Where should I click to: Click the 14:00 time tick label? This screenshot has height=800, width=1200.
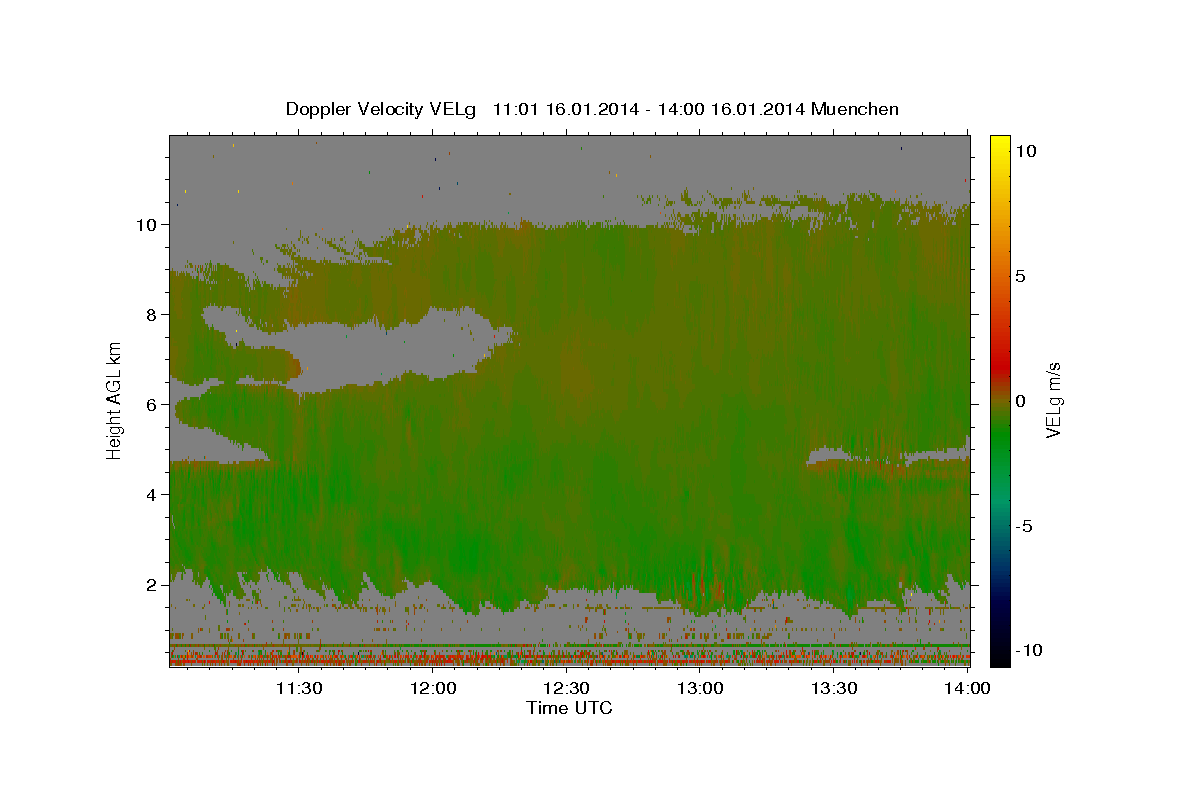pyautogui.click(x=968, y=688)
